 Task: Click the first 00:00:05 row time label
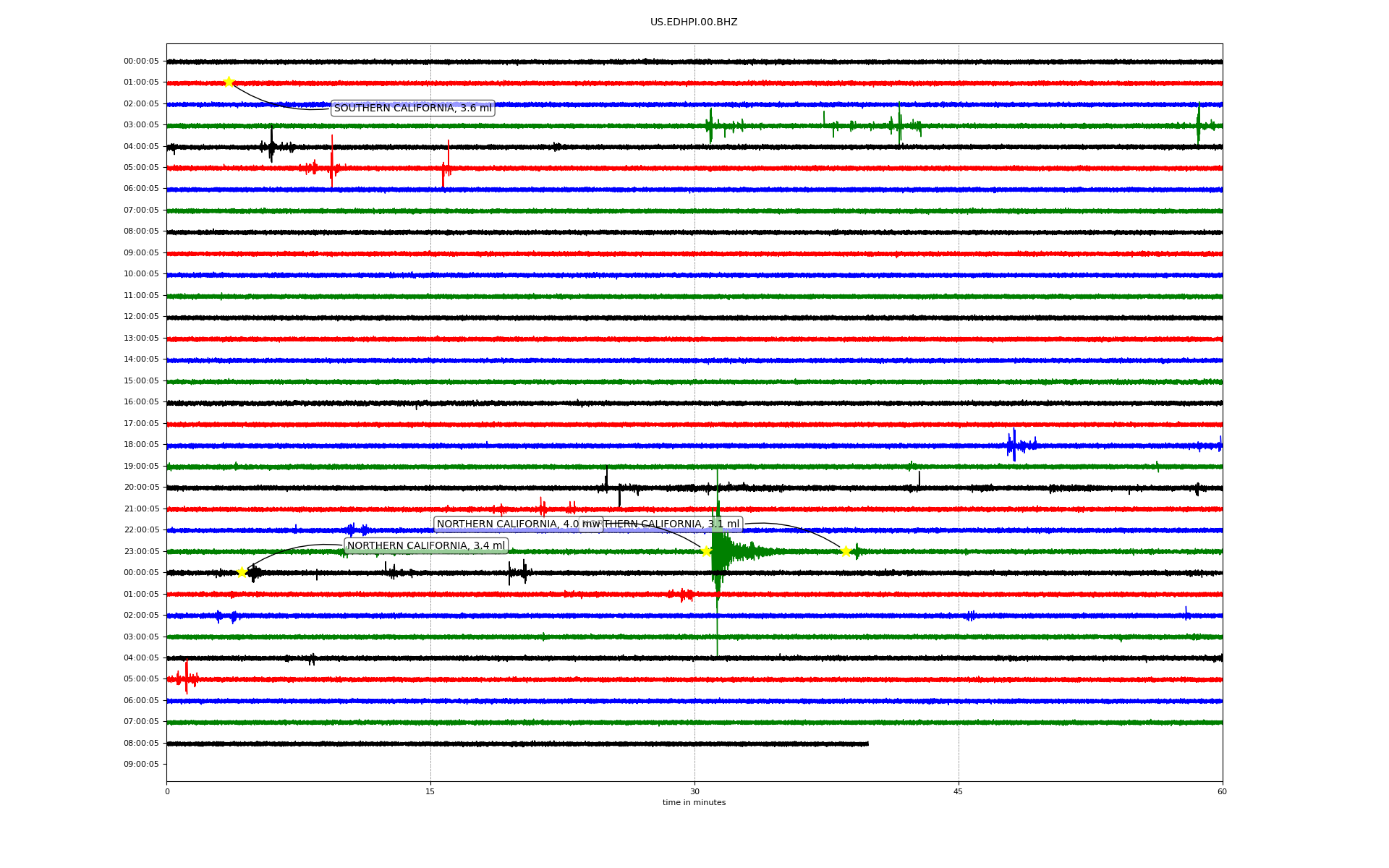[141, 61]
